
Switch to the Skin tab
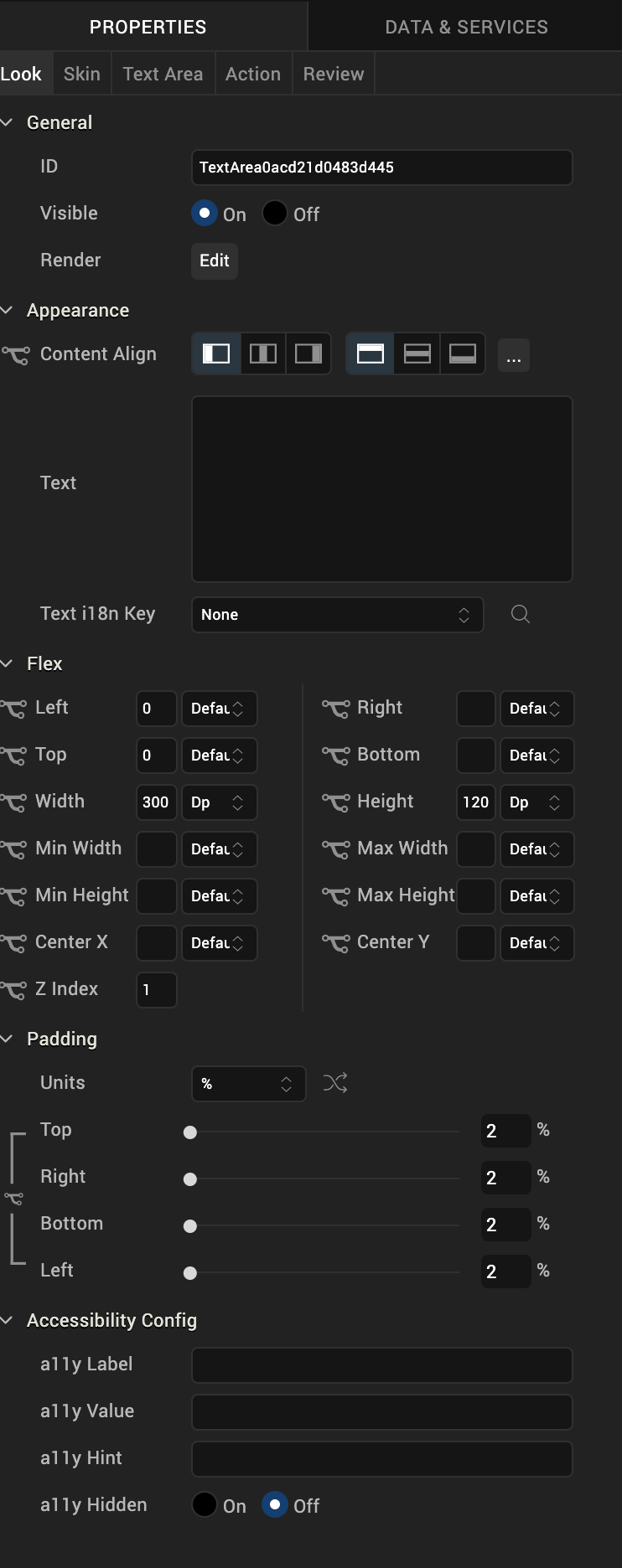click(82, 74)
